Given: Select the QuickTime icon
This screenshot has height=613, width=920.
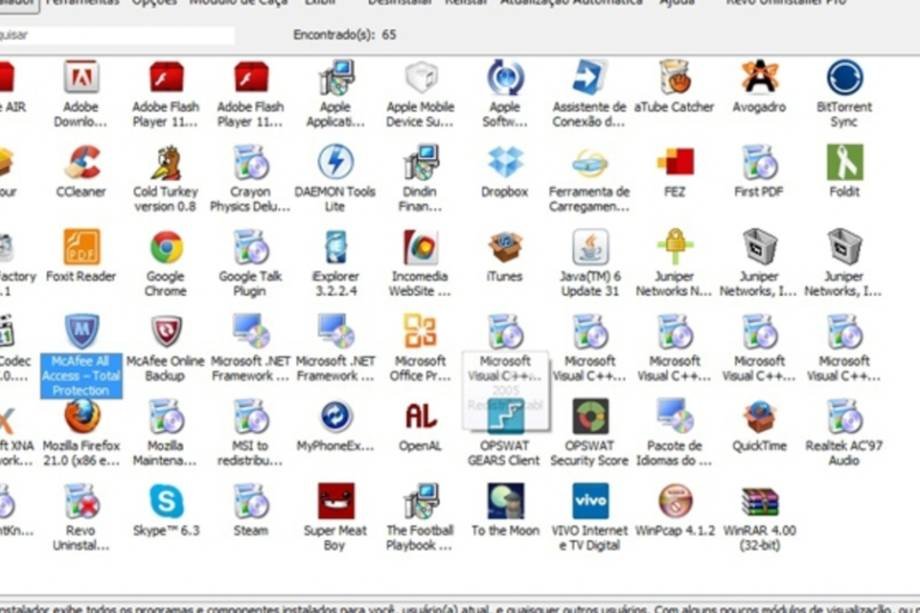Looking at the screenshot, I should coord(759,416).
